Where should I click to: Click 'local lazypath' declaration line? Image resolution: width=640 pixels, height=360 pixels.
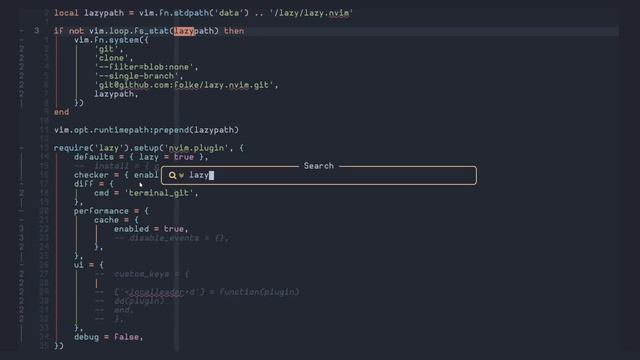click(x=203, y=13)
